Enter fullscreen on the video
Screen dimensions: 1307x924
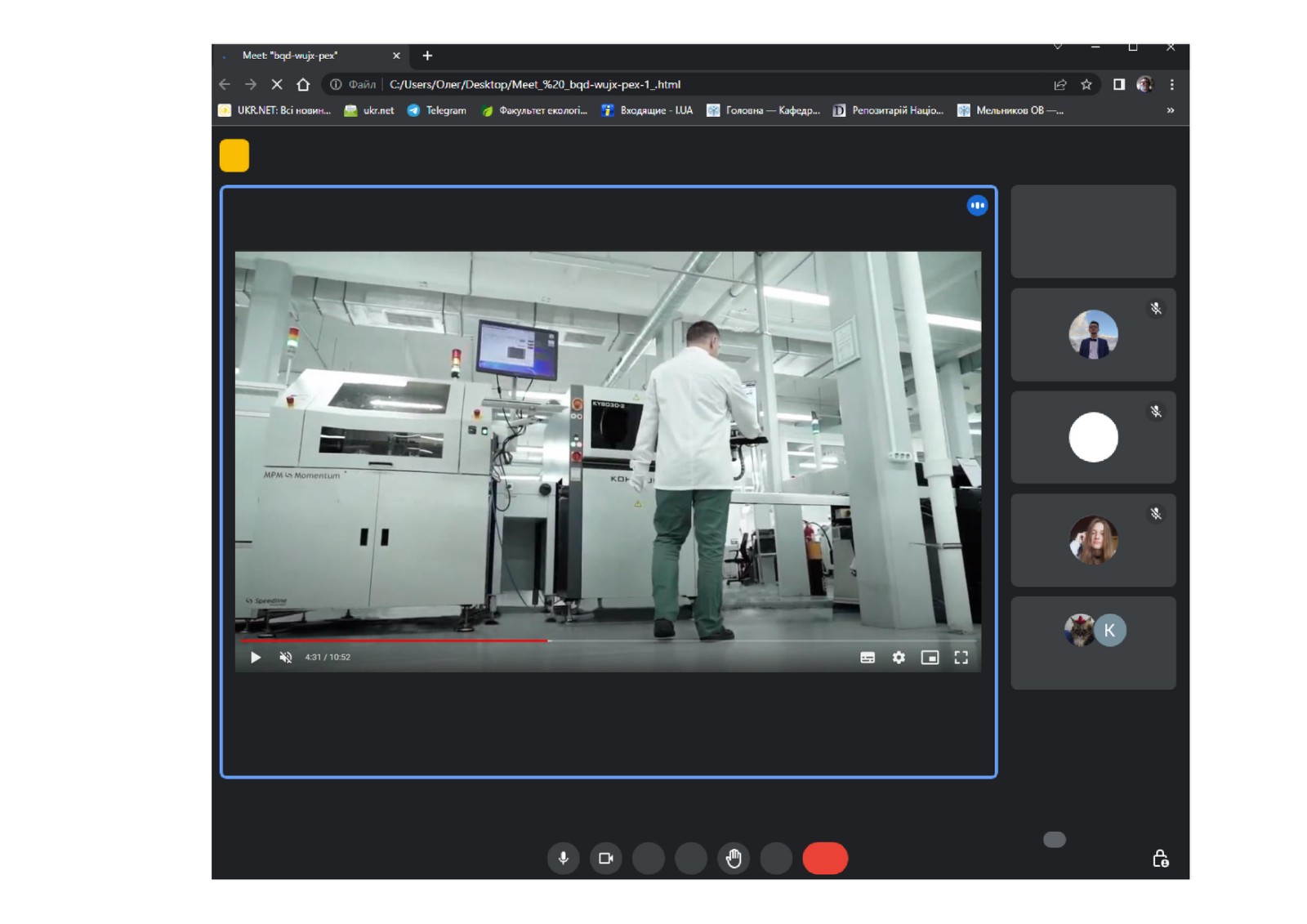click(x=961, y=658)
